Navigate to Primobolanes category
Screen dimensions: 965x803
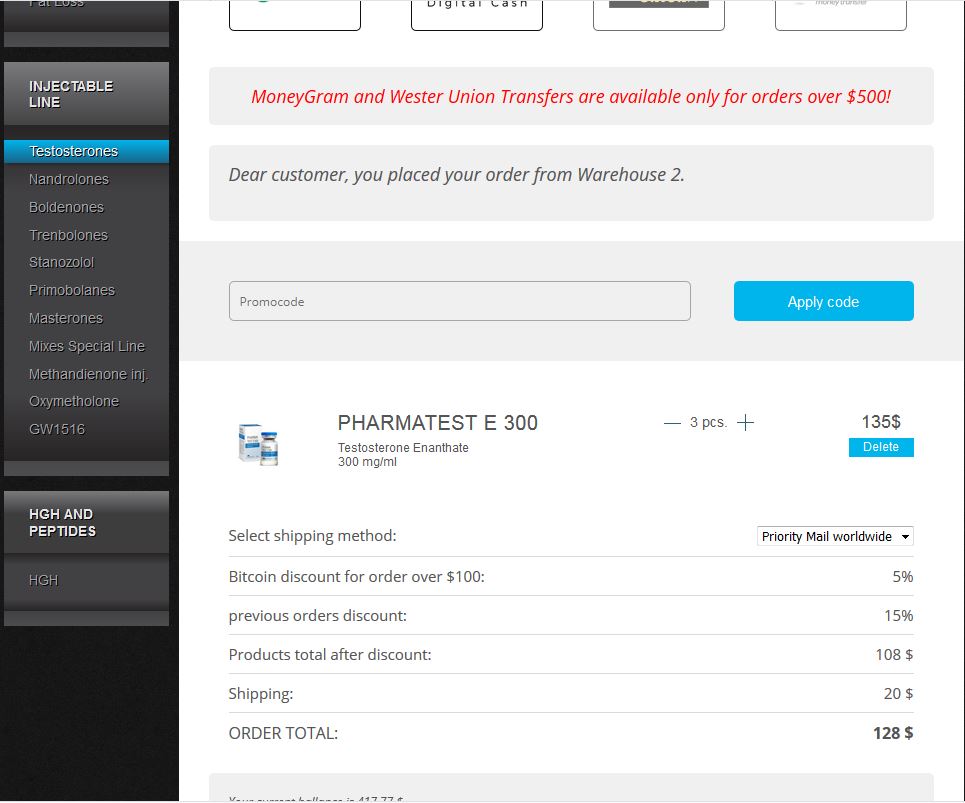point(72,291)
